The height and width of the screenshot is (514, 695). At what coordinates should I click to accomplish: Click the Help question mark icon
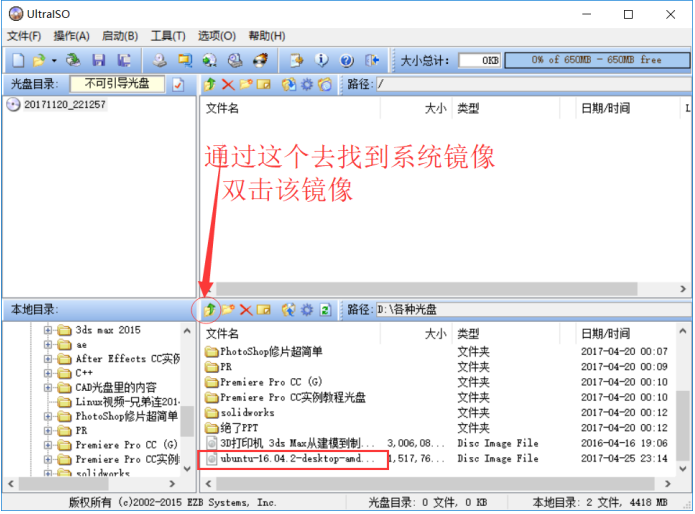point(346,60)
